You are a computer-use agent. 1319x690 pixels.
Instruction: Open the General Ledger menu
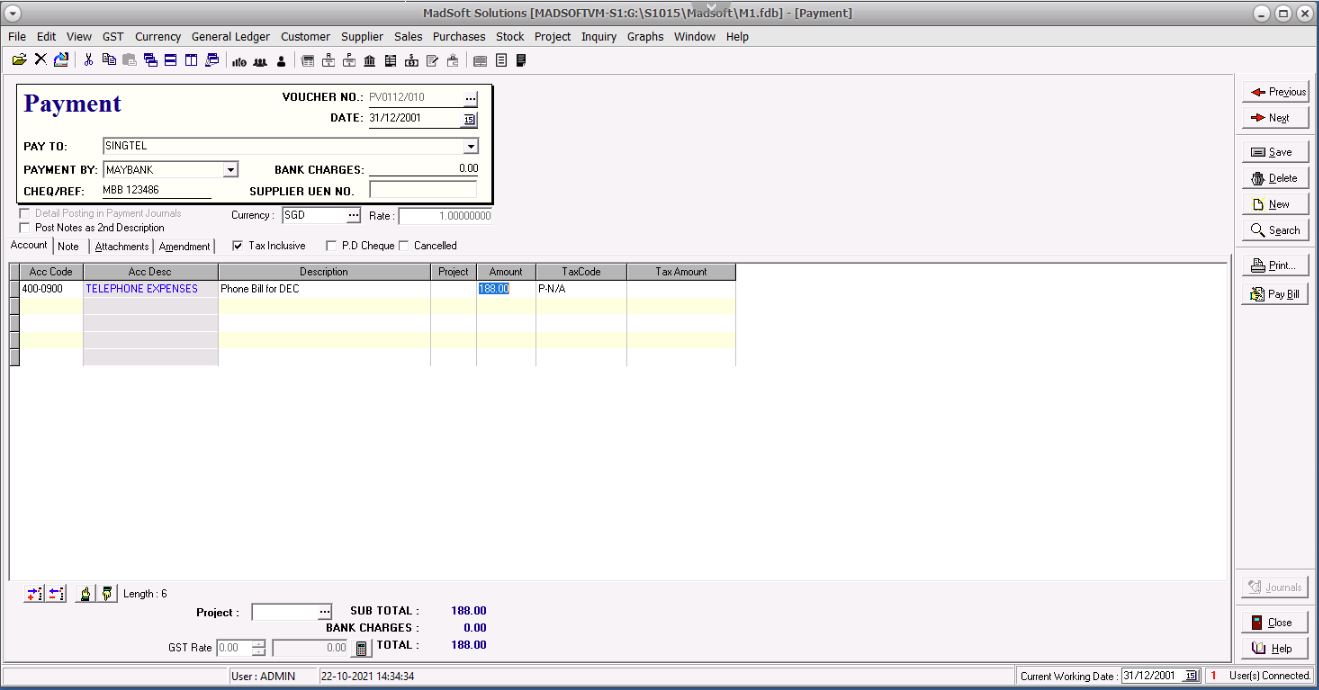coord(232,37)
